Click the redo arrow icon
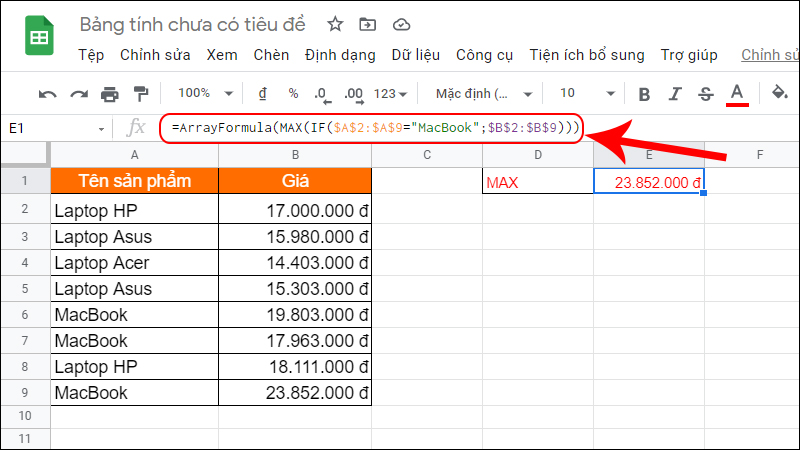Screen dimensions: 800x450 coord(78,94)
